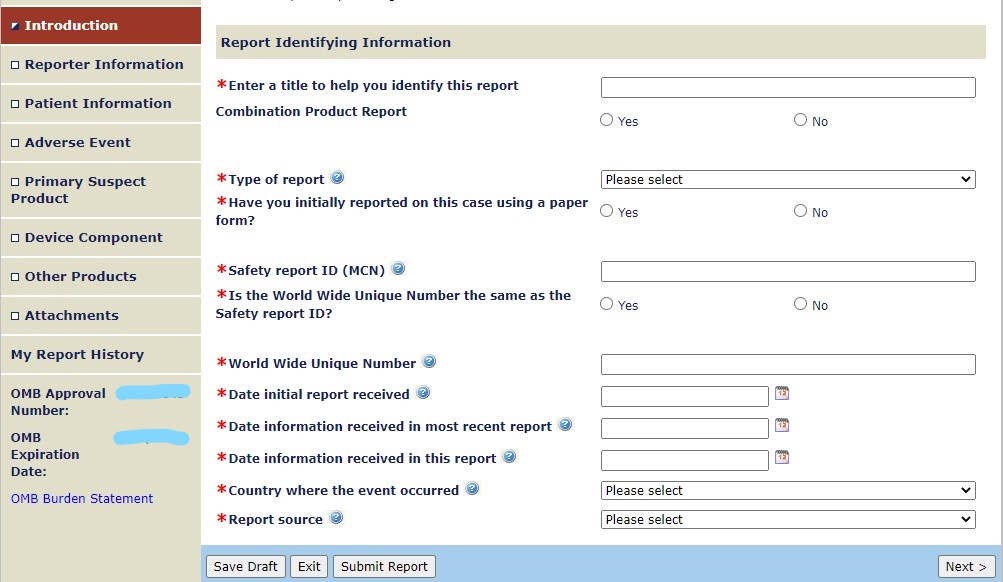Open calendar for date received in this report
1003x582 pixels.
pos(782,457)
